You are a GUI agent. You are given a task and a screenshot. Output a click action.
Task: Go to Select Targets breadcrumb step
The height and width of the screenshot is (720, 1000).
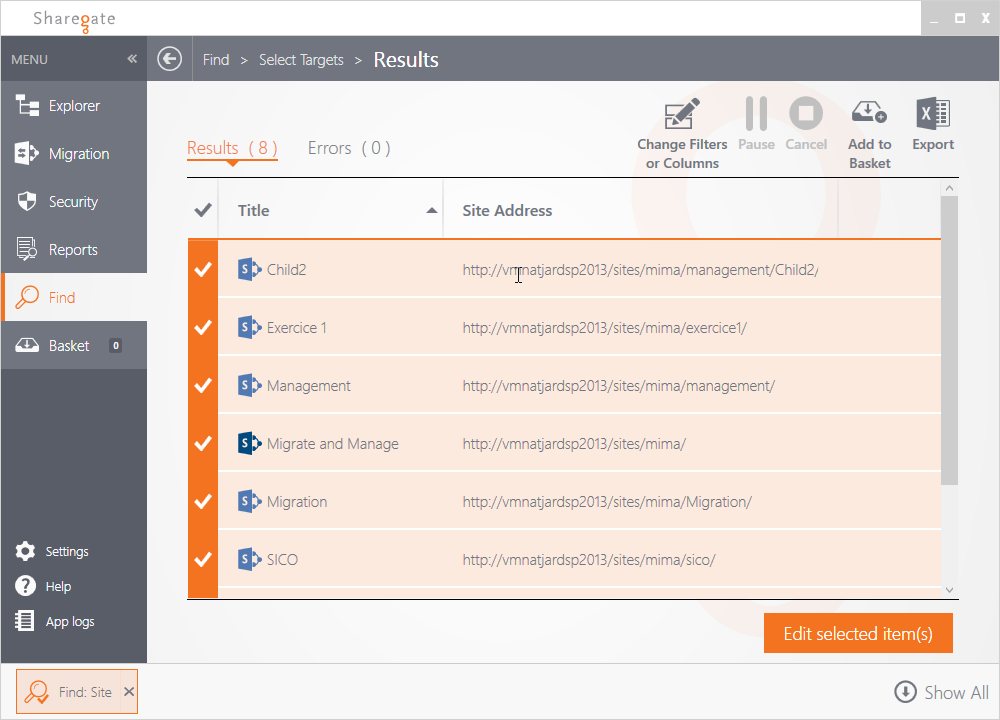[301, 59]
